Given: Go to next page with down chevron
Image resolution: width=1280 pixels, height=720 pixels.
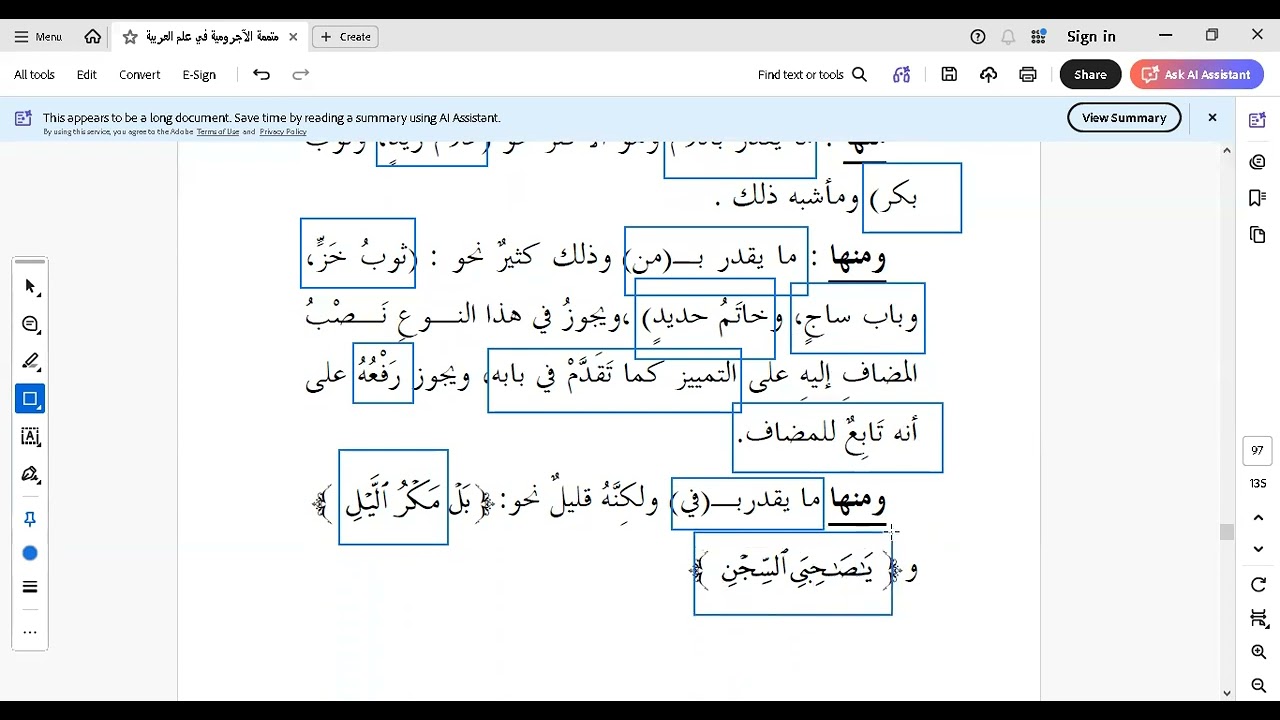Looking at the screenshot, I should (x=1258, y=549).
